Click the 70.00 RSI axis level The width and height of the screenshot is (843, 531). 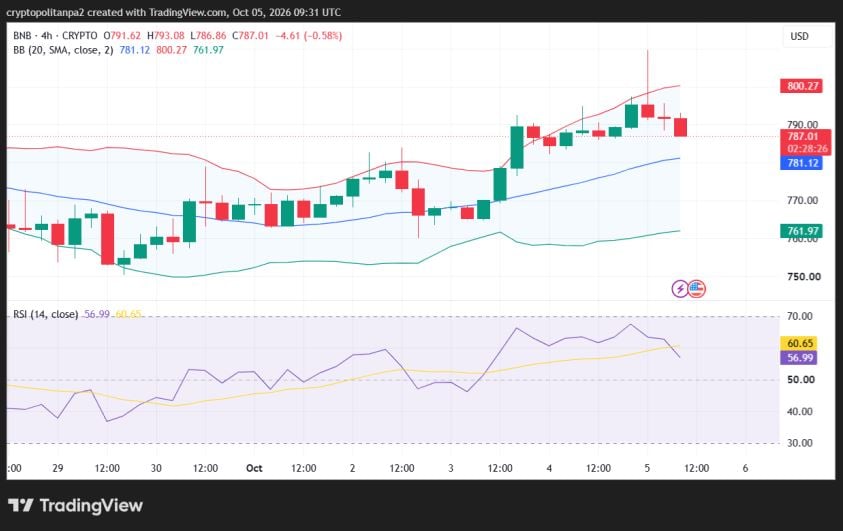coord(799,316)
